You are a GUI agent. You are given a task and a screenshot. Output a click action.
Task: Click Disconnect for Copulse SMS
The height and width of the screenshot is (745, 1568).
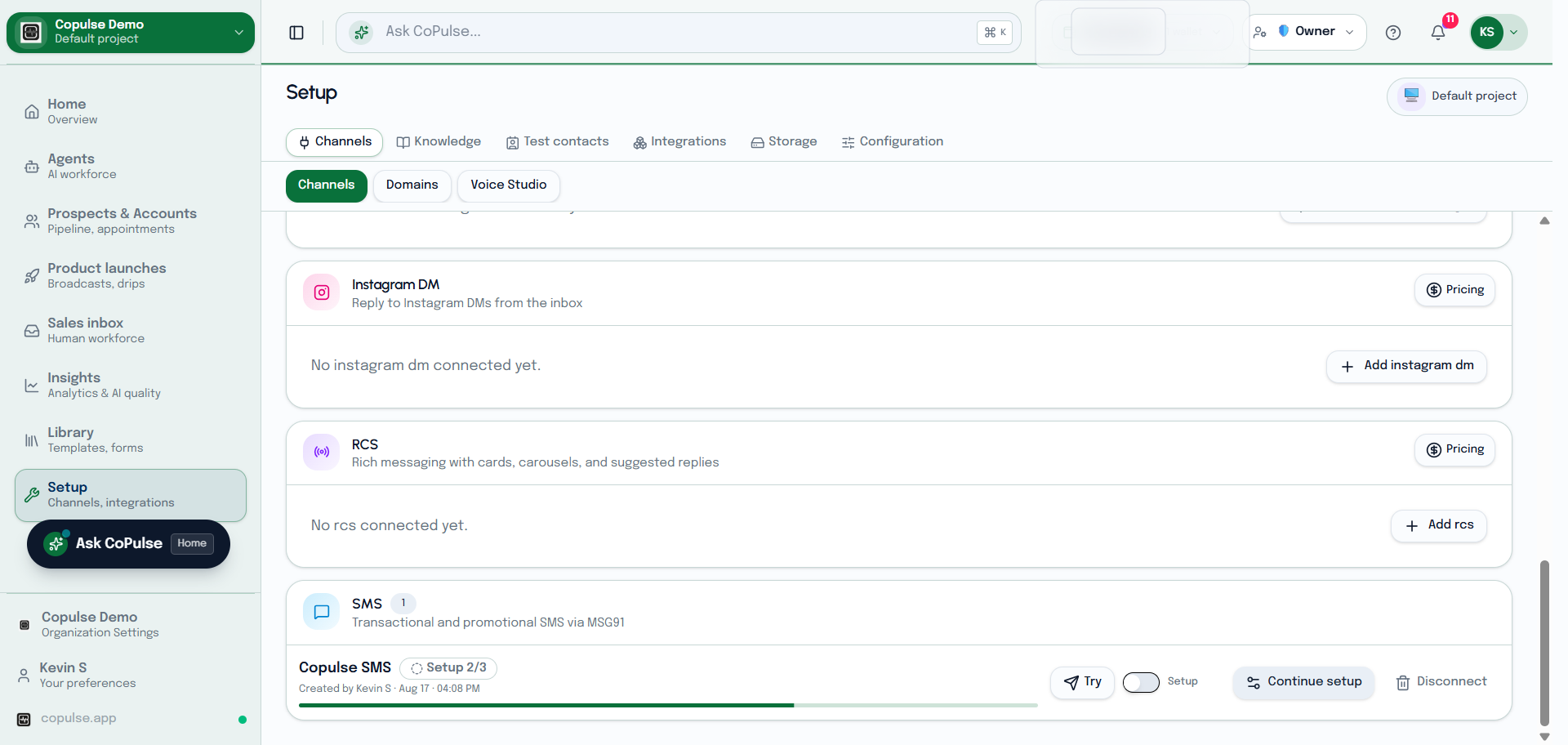pos(1441,682)
